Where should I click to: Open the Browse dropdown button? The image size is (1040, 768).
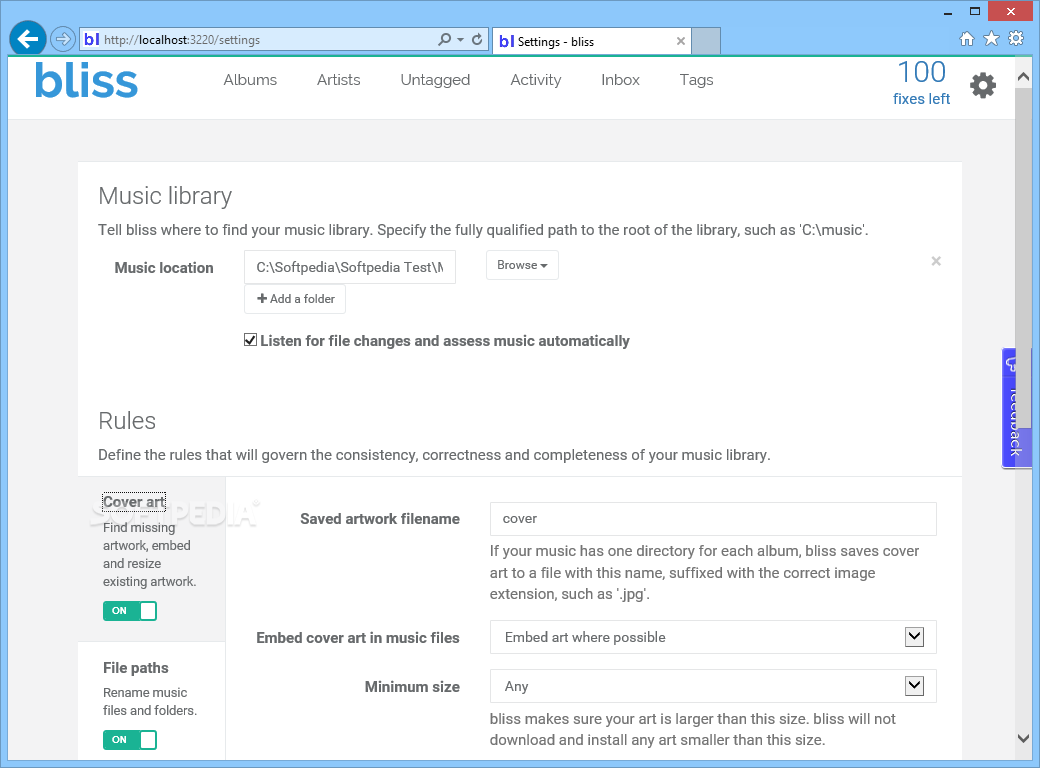(x=522, y=265)
